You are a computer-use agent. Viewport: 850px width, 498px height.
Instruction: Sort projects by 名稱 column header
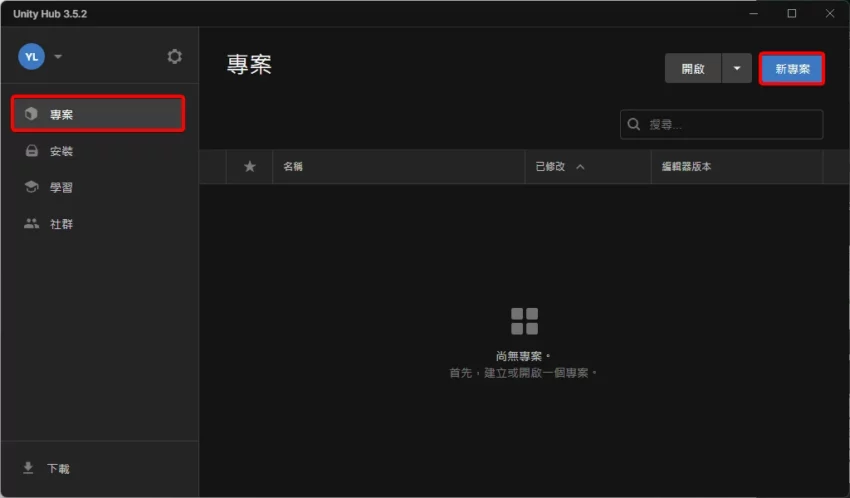[x=293, y=167]
